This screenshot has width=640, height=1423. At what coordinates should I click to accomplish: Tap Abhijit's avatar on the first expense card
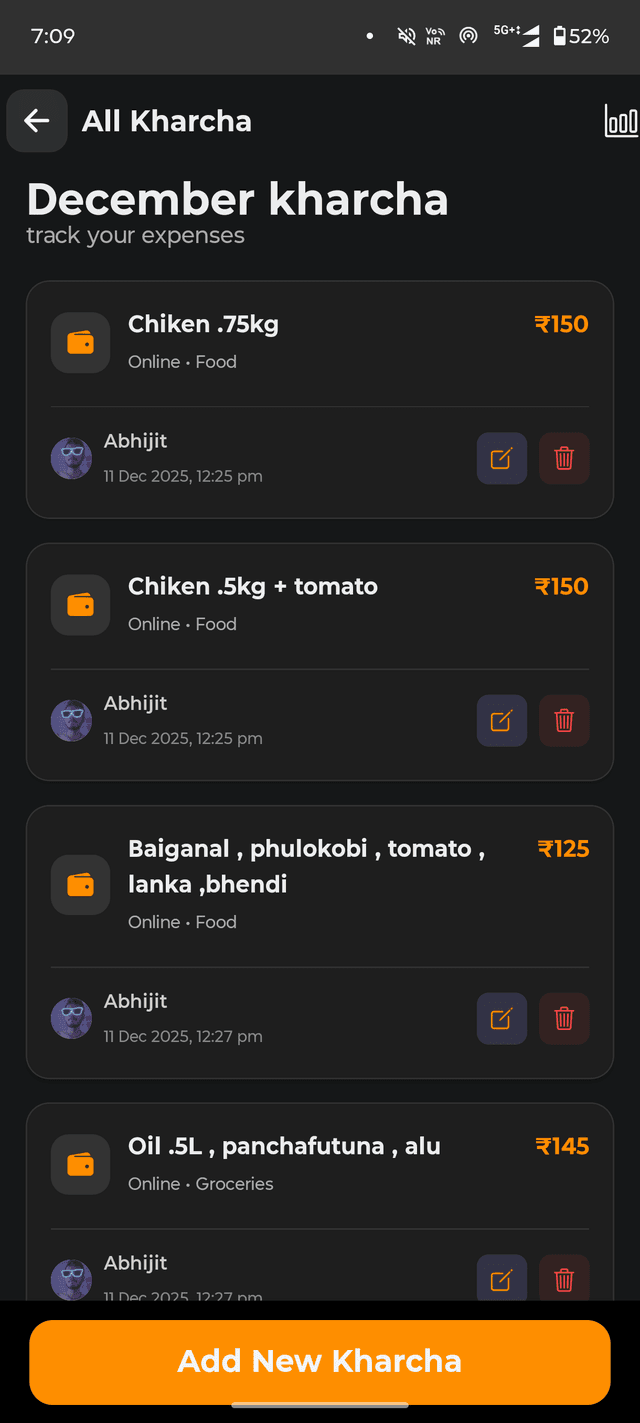(71, 458)
